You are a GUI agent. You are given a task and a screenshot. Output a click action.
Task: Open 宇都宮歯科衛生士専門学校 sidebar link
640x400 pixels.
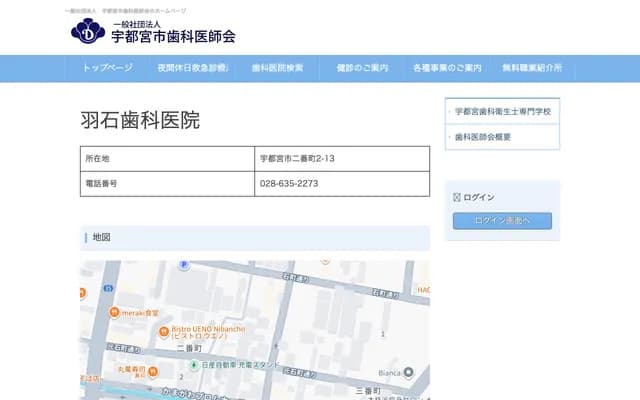coord(502,111)
